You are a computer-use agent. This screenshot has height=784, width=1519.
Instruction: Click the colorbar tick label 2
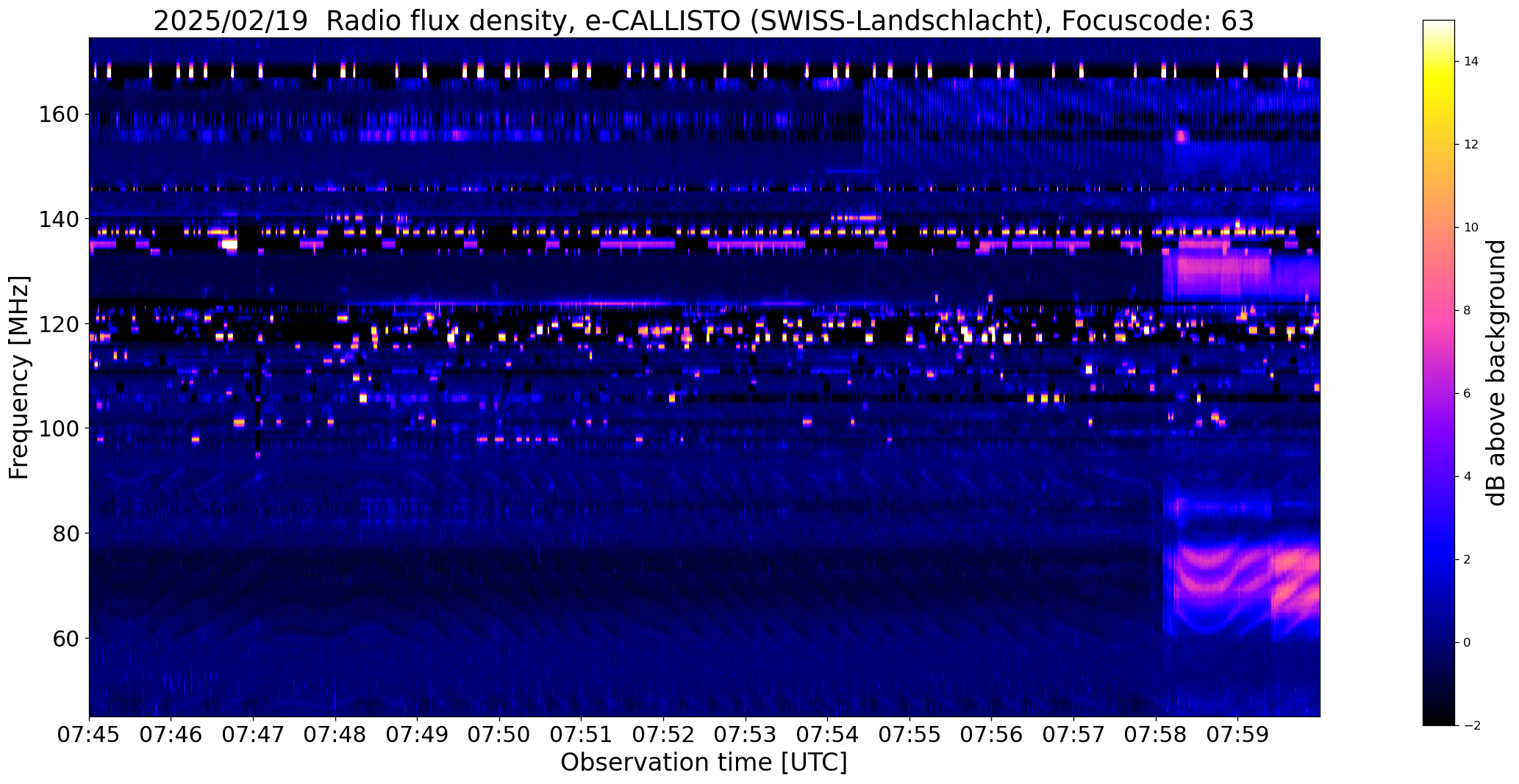pyautogui.click(x=1468, y=560)
